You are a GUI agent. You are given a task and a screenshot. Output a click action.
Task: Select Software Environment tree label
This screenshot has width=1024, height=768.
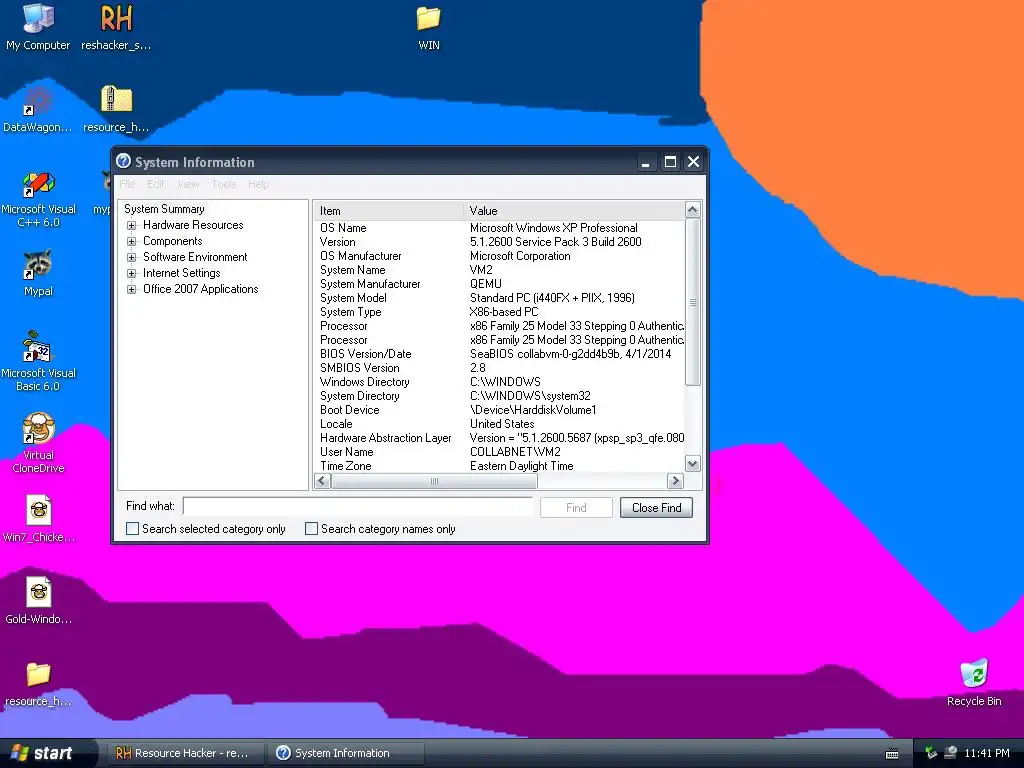click(195, 257)
